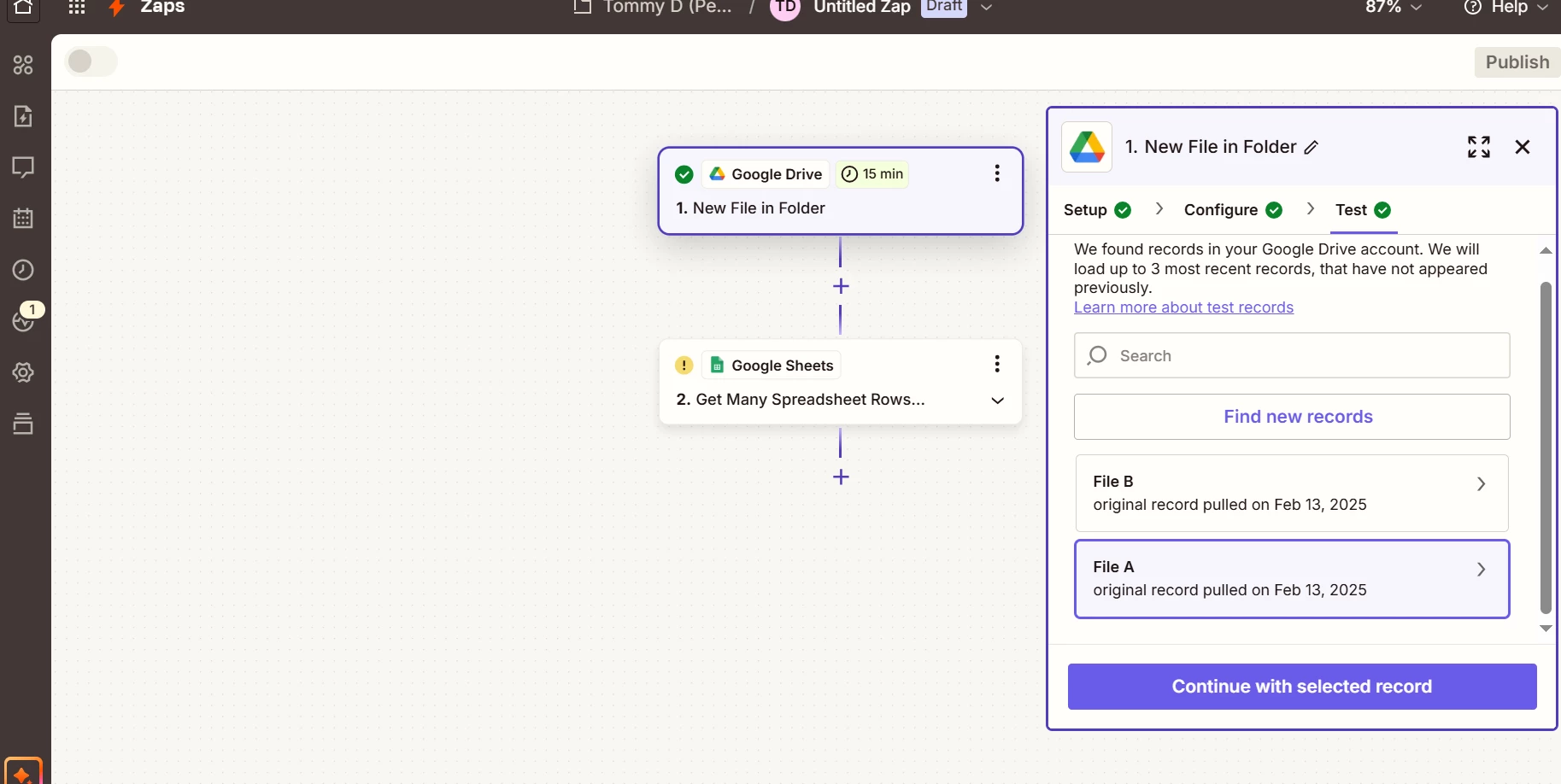The image size is (1561, 784).
Task: Click the Google Drive app icon in panel header
Action: pos(1087,147)
